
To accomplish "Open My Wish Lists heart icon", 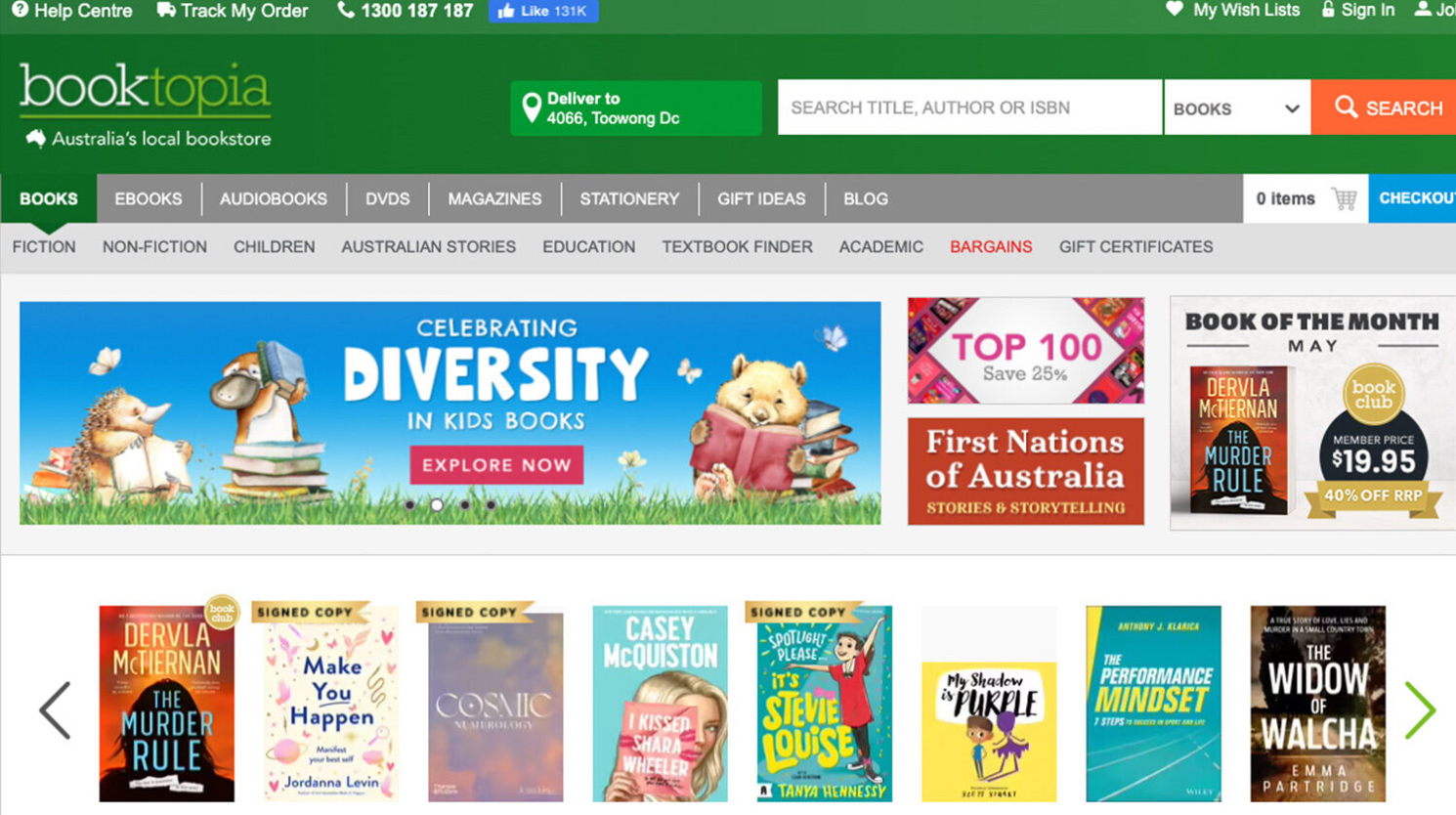I will point(1174,9).
